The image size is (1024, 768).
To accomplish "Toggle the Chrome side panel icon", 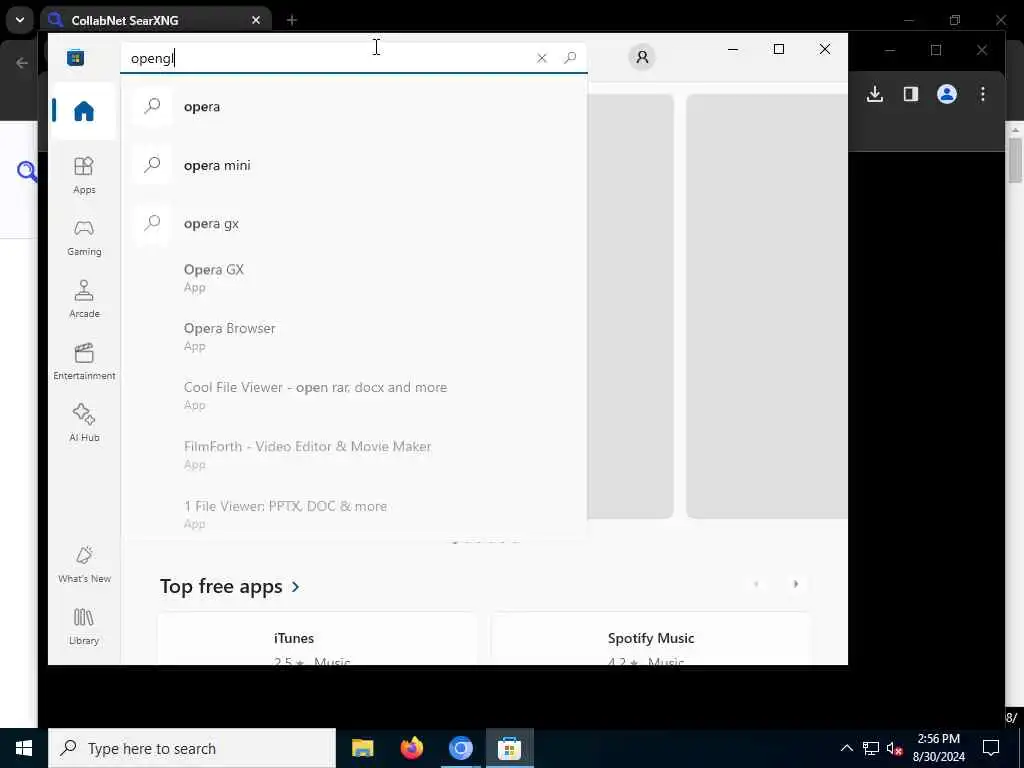I will (x=910, y=95).
